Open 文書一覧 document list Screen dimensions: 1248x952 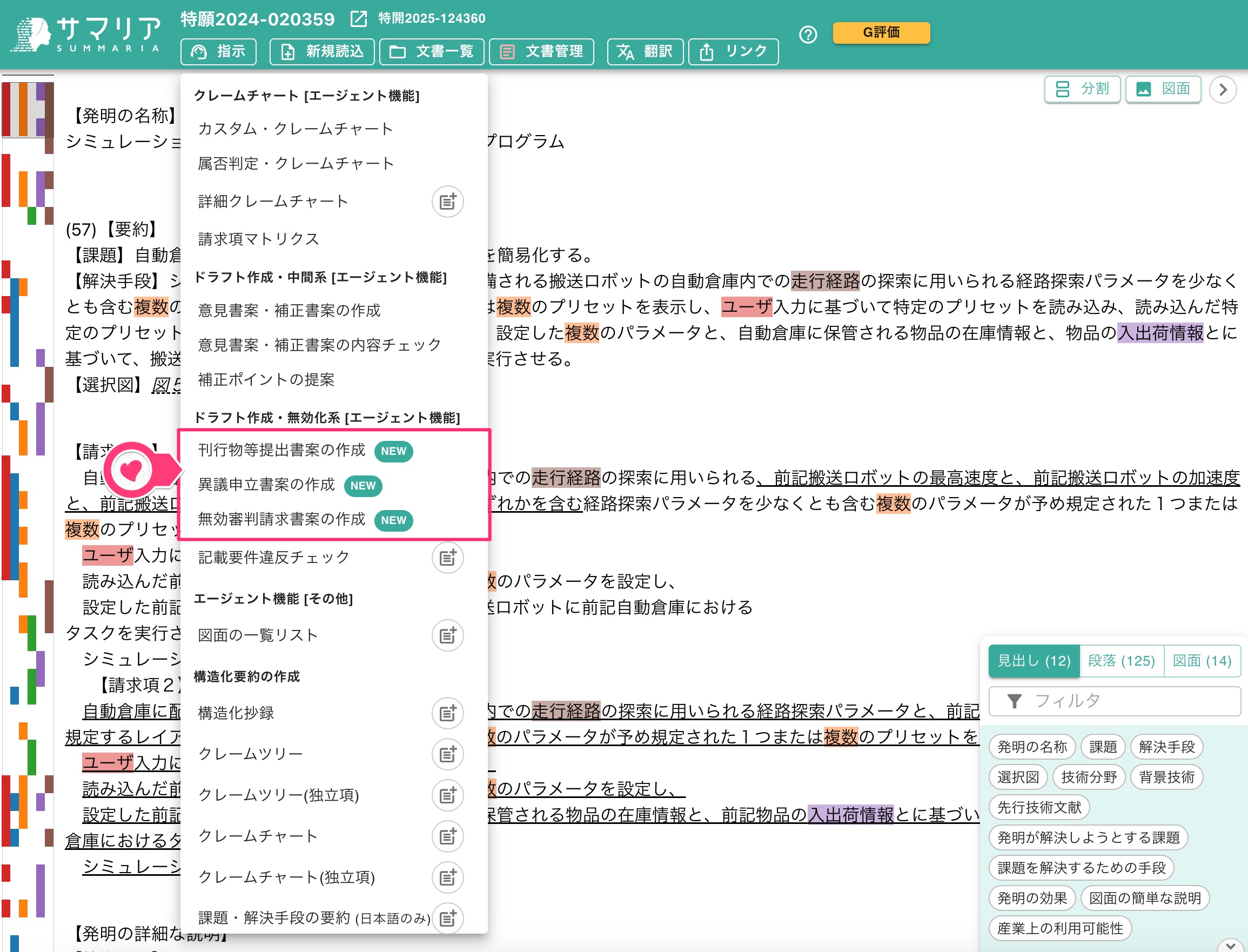tap(432, 51)
